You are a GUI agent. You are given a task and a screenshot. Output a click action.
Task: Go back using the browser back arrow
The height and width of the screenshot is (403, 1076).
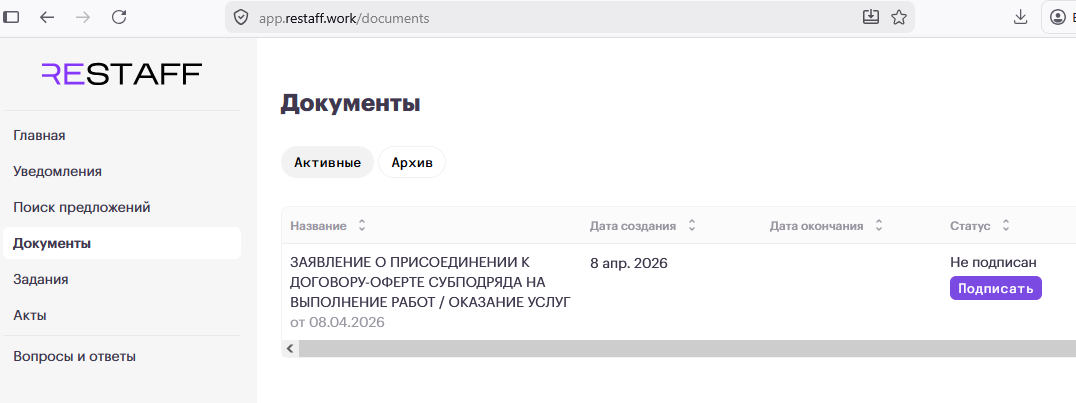click(x=47, y=17)
